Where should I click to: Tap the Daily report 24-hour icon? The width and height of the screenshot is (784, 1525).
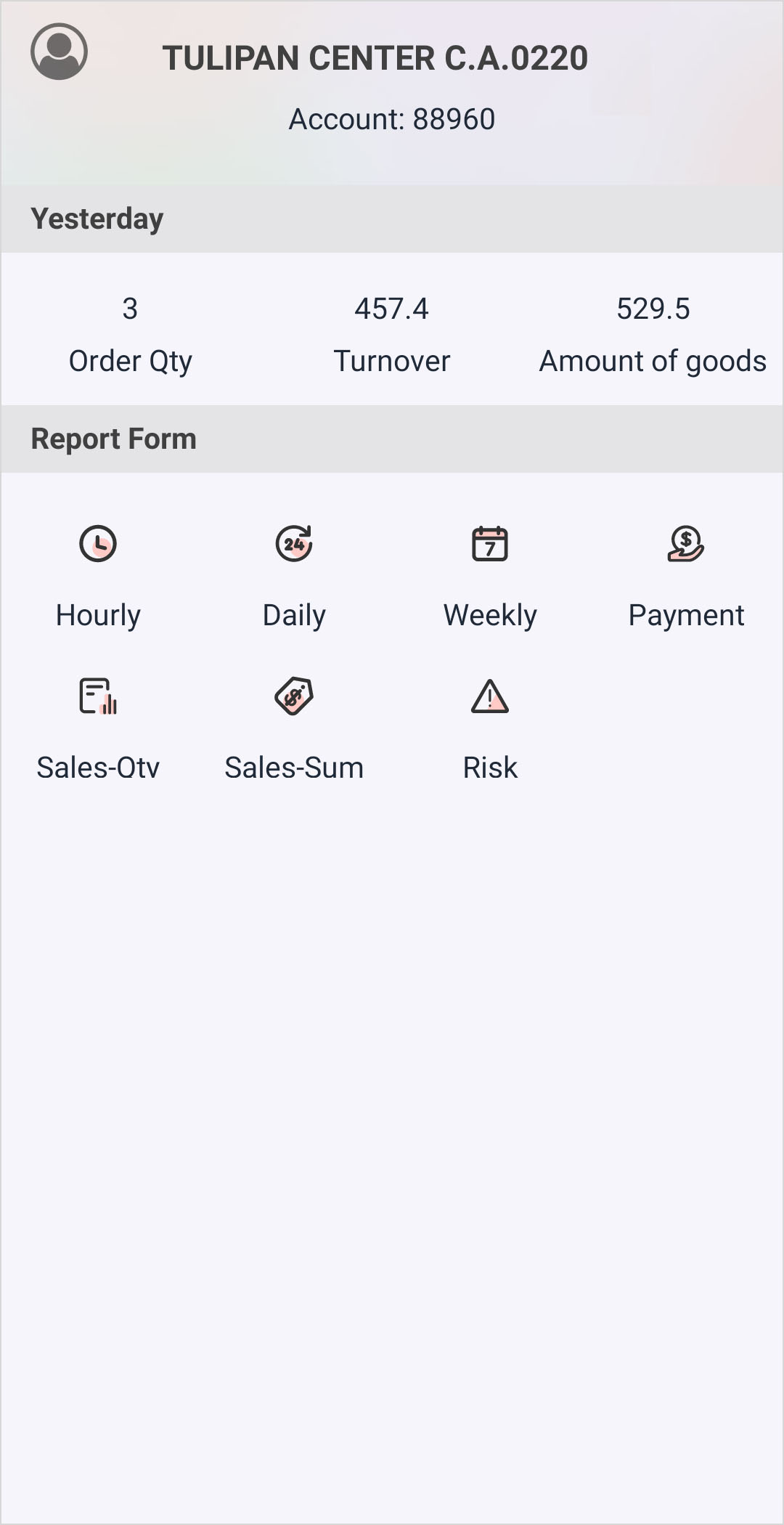coord(294,543)
